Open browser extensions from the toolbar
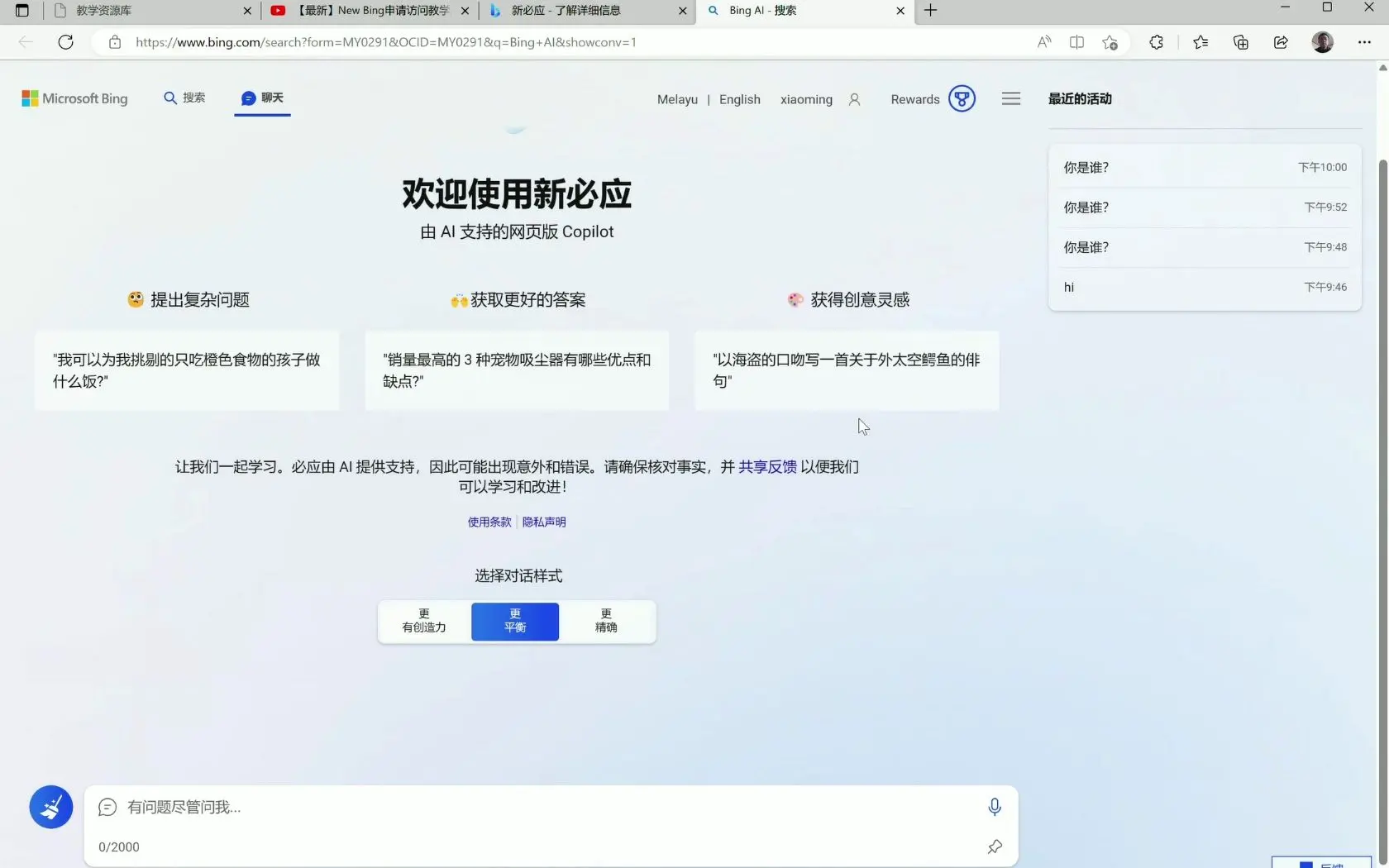The height and width of the screenshot is (868, 1389). (x=1156, y=42)
